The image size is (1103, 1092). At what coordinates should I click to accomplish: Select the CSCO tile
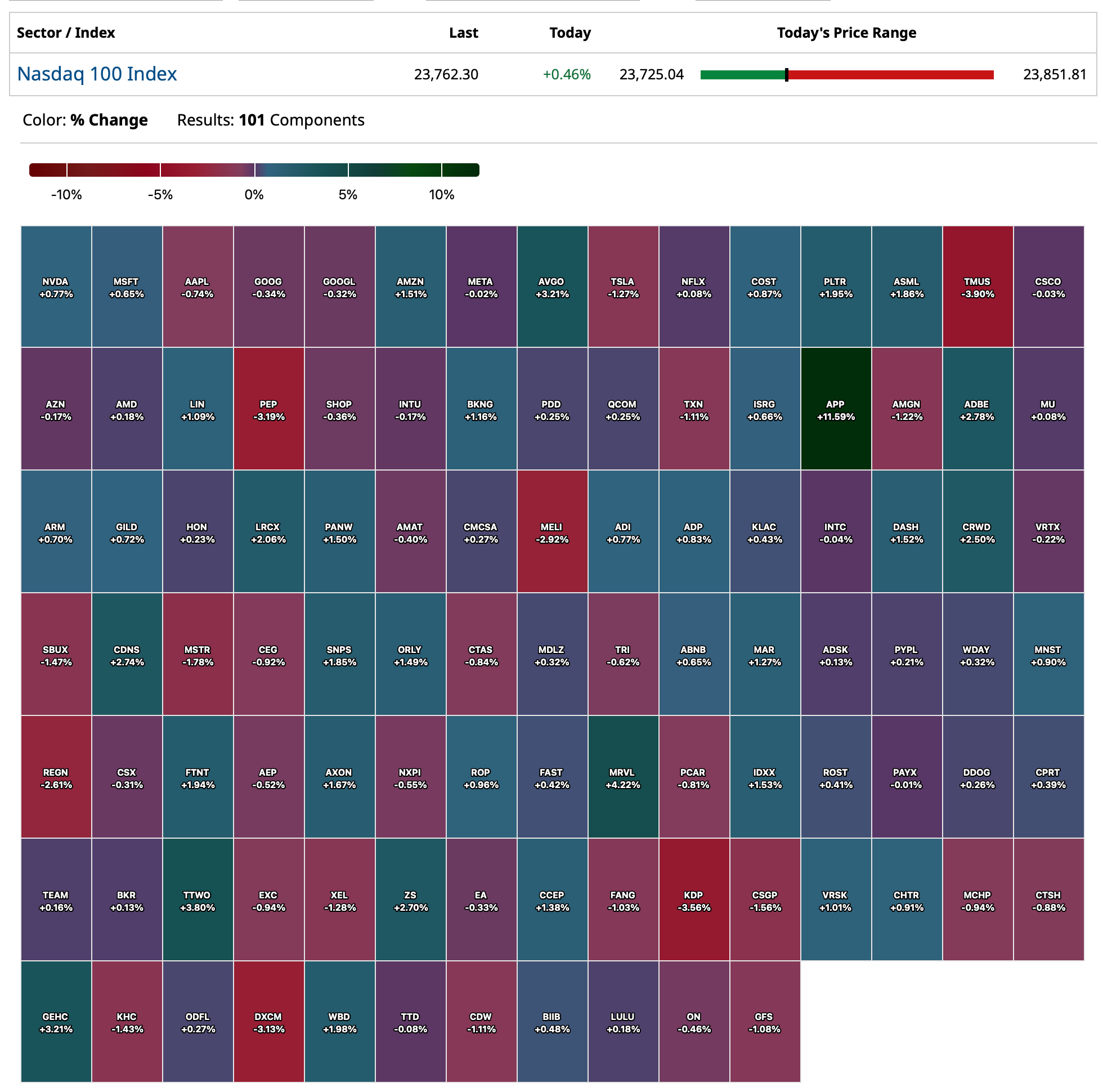click(x=1048, y=287)
